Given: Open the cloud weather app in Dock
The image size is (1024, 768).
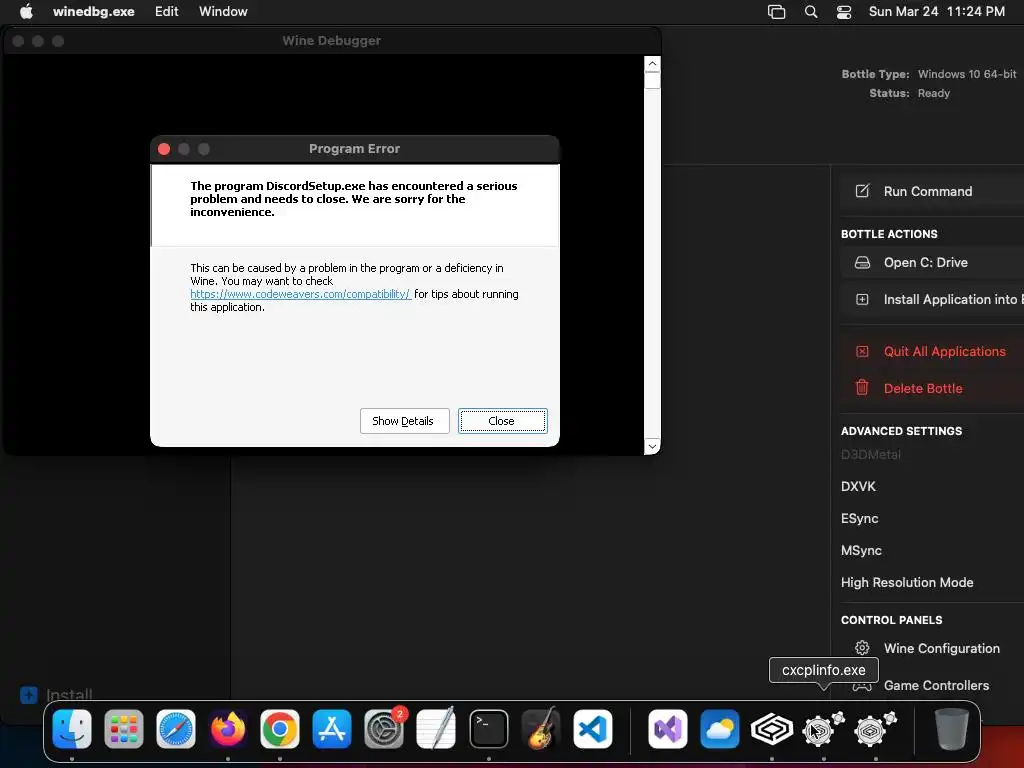Looking at the screenshot, I should tap(720, 729).
